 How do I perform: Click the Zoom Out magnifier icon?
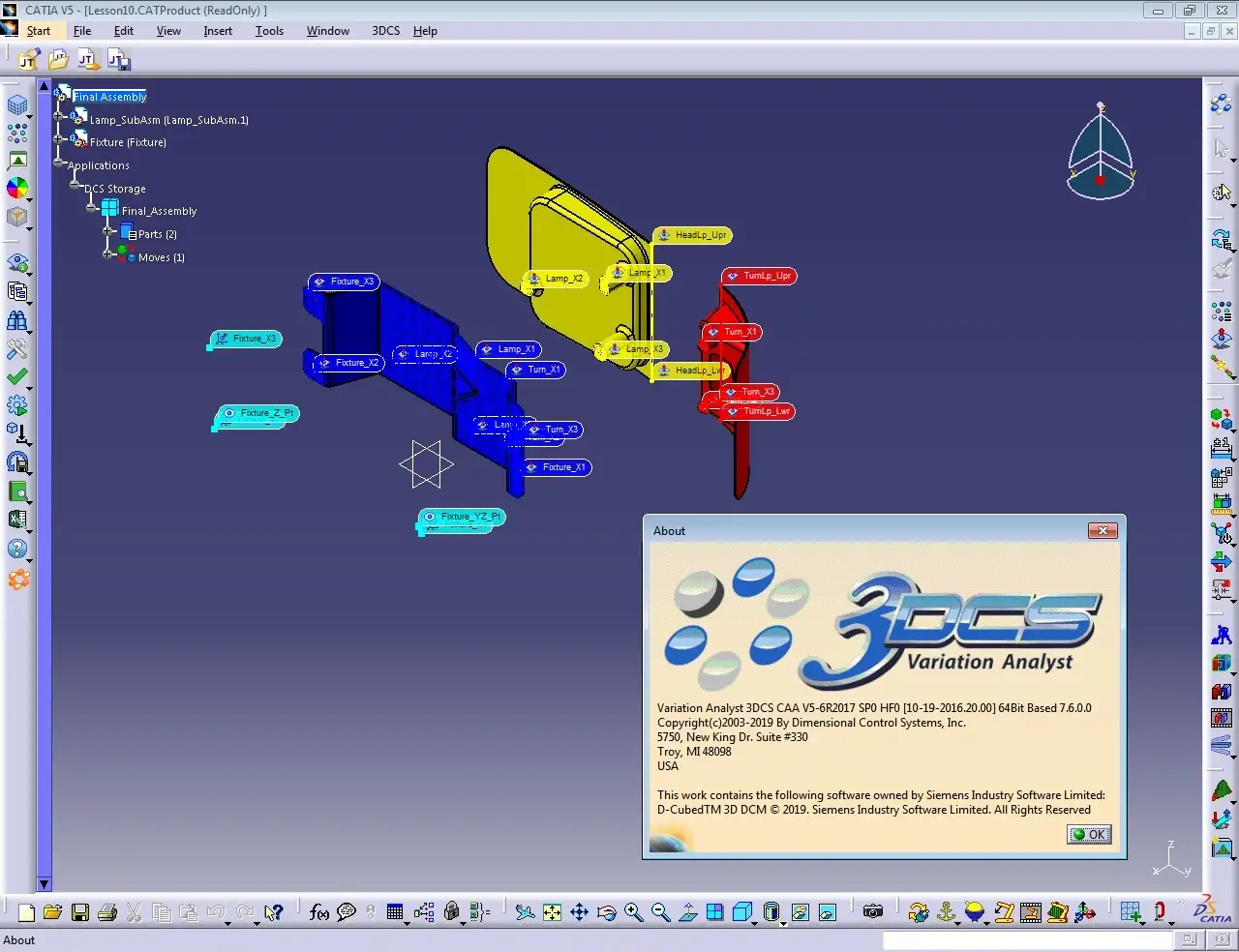[660, 912]
